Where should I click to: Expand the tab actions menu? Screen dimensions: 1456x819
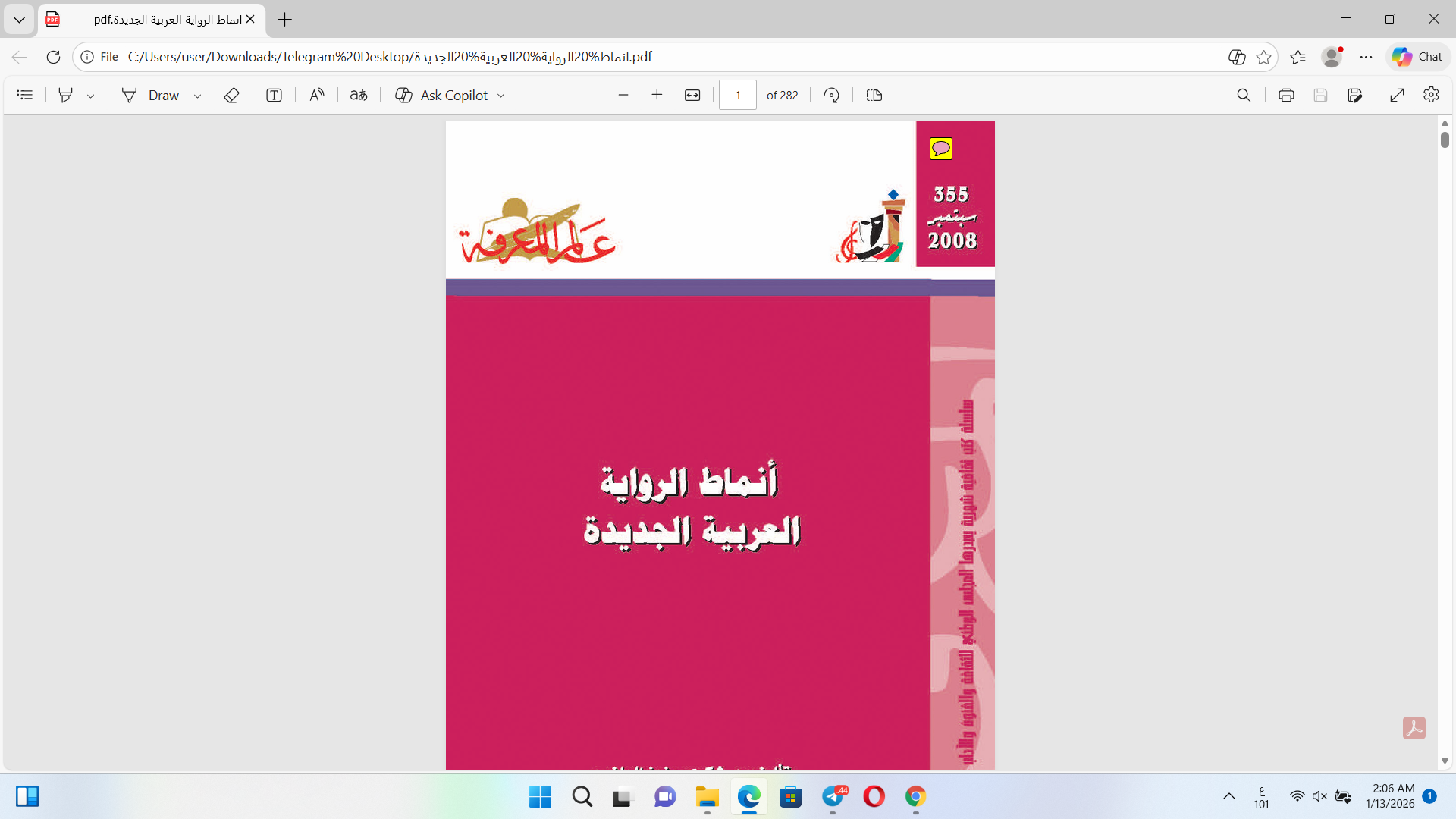19,20
